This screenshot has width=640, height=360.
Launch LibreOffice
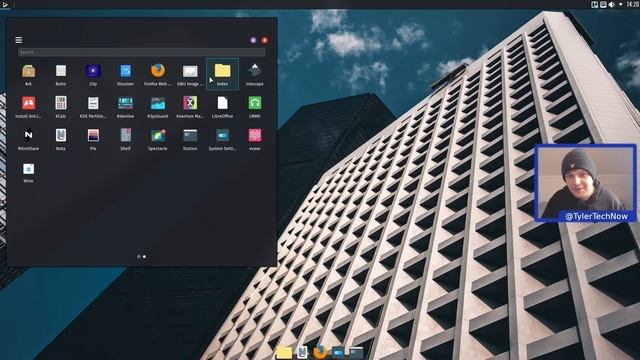pyautogui.click(x=222, y=107)
